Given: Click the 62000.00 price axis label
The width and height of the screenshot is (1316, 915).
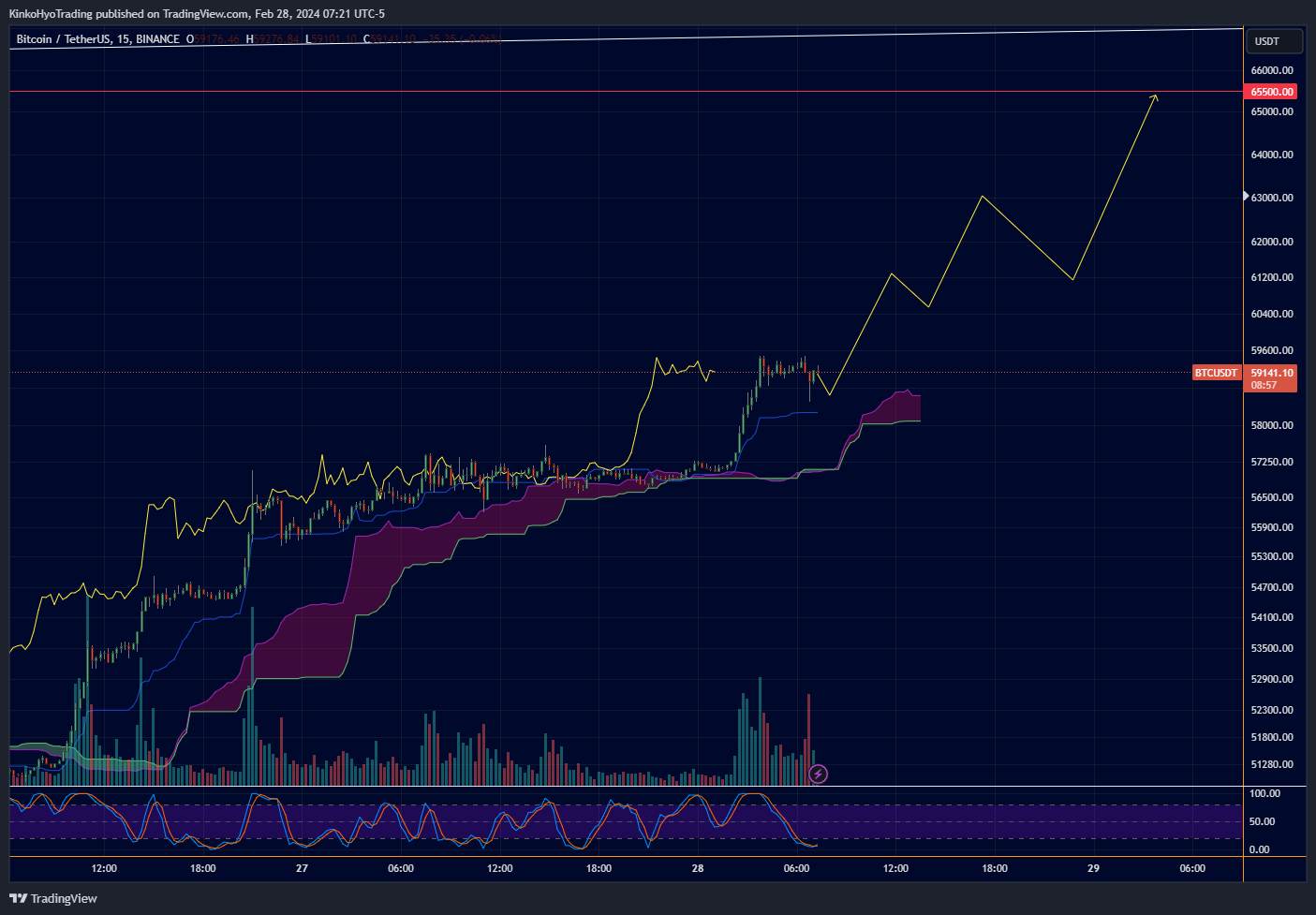Looking at the screenshot, I should [1272, 242].
